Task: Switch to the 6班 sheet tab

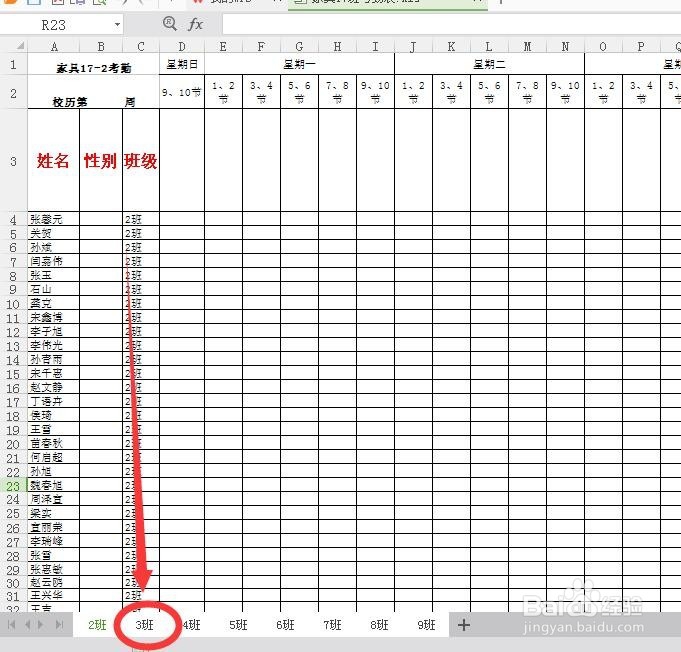Action: (285, 625)
